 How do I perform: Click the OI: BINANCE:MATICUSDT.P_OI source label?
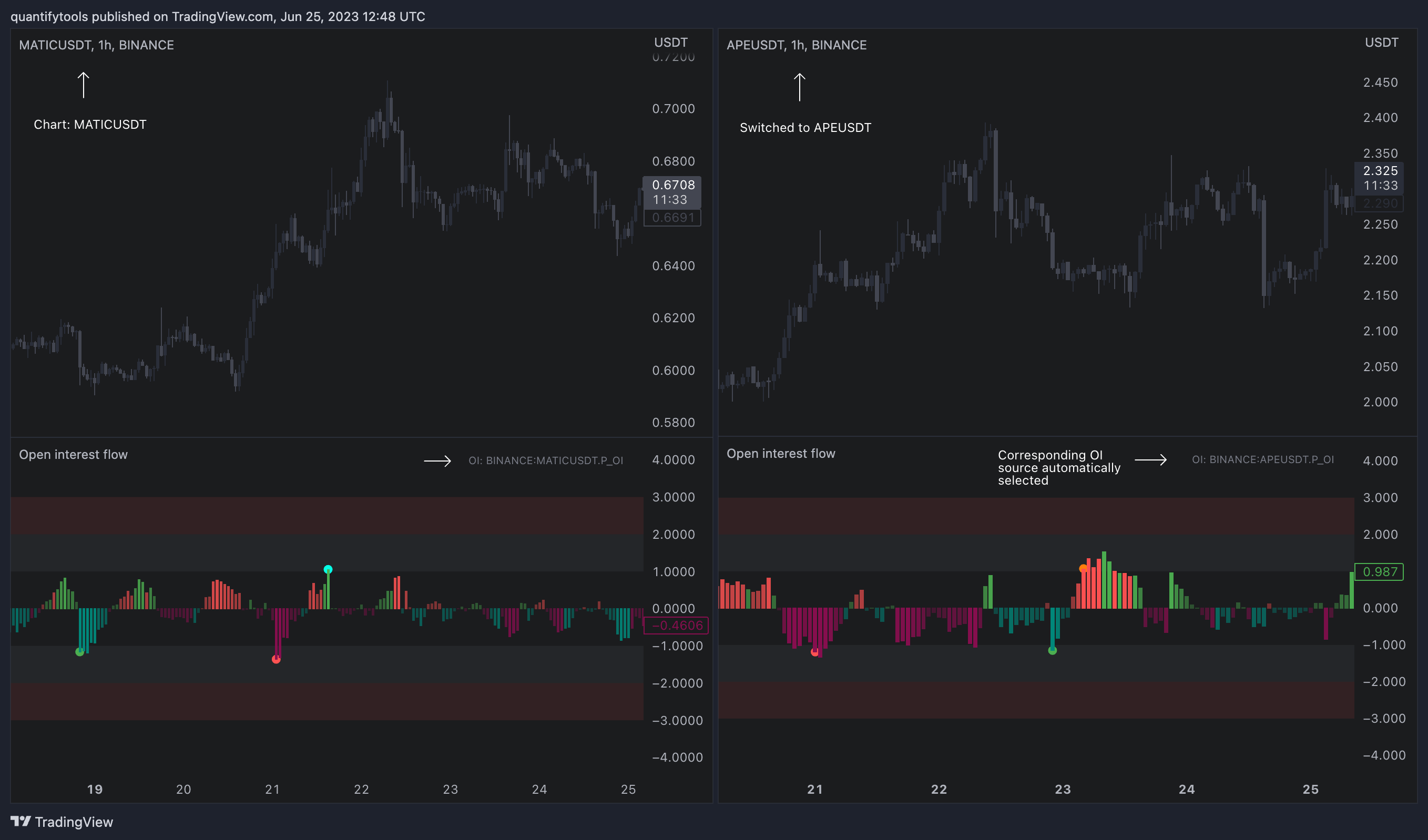point(545,460)
